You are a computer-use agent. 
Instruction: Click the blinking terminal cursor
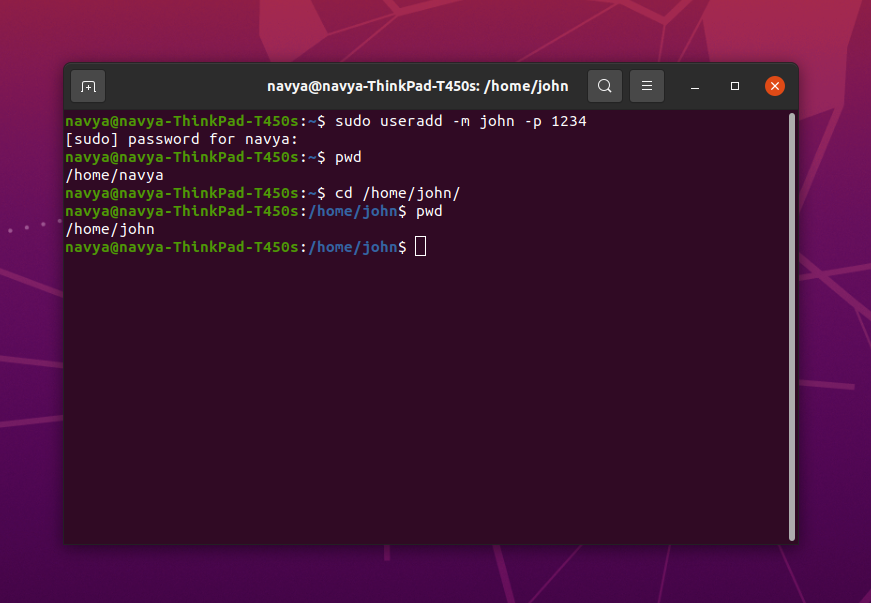419,246
